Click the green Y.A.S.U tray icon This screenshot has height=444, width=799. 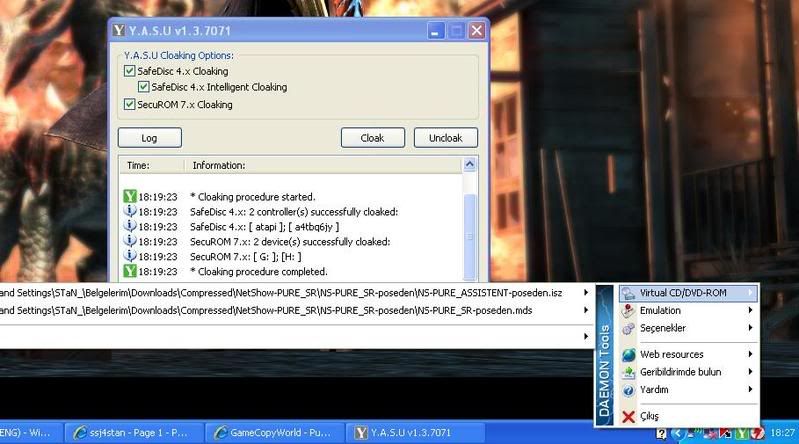pyautogui.click(x=742, y=434)
